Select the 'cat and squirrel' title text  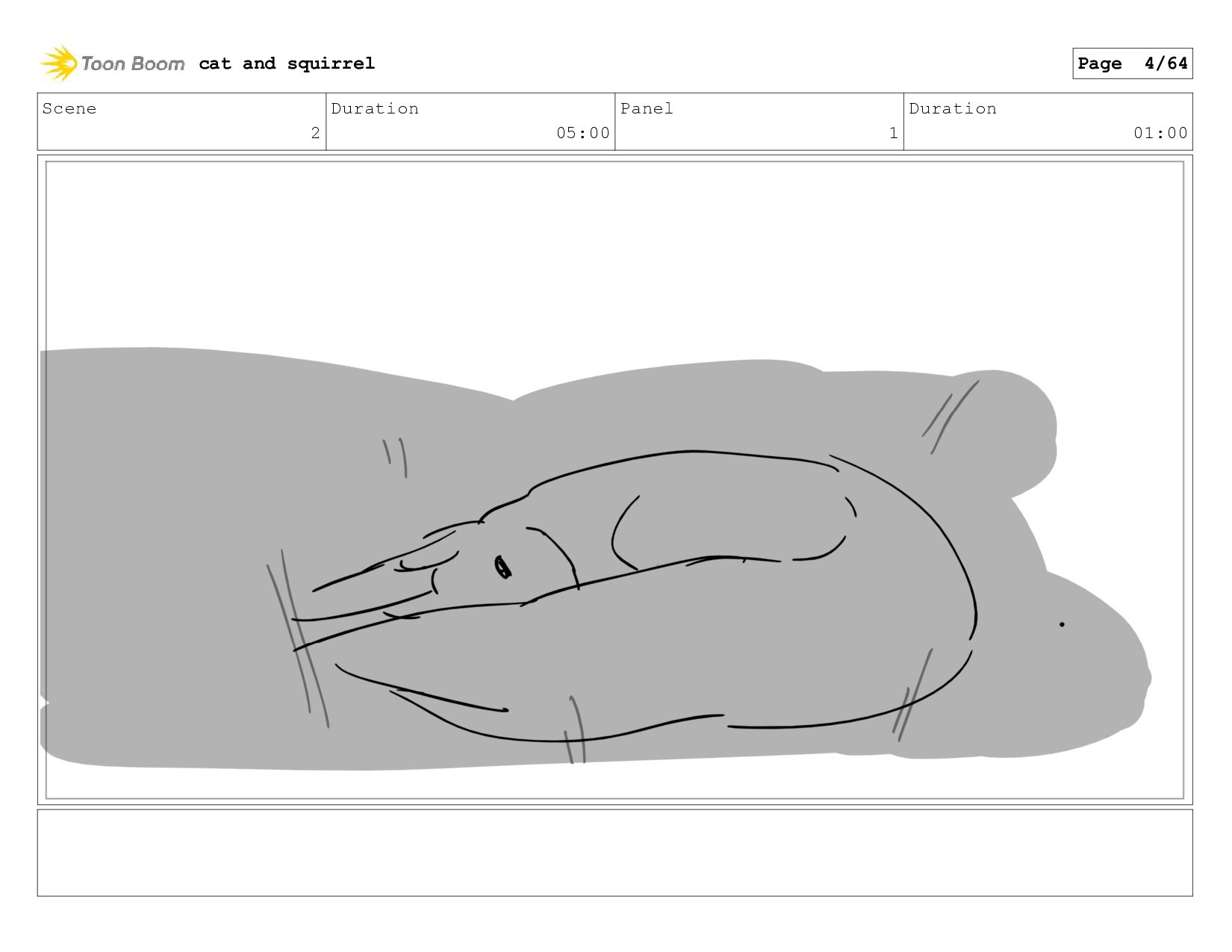287,63
